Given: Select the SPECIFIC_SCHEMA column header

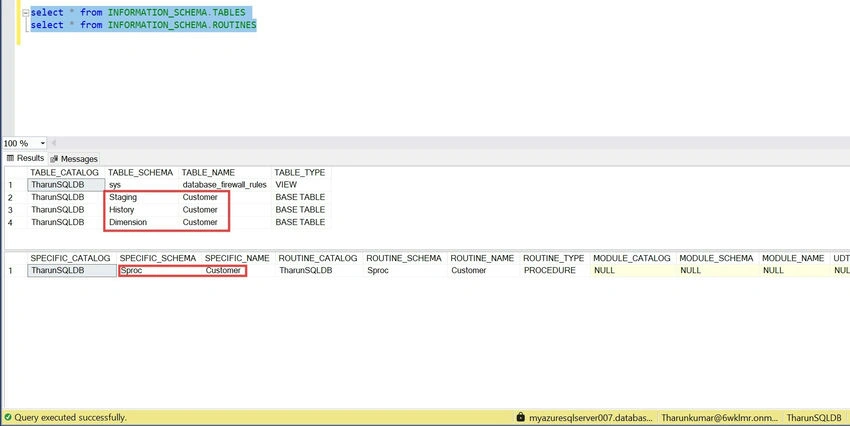Looking at the screenshot, I should click(x=158, y=258).
